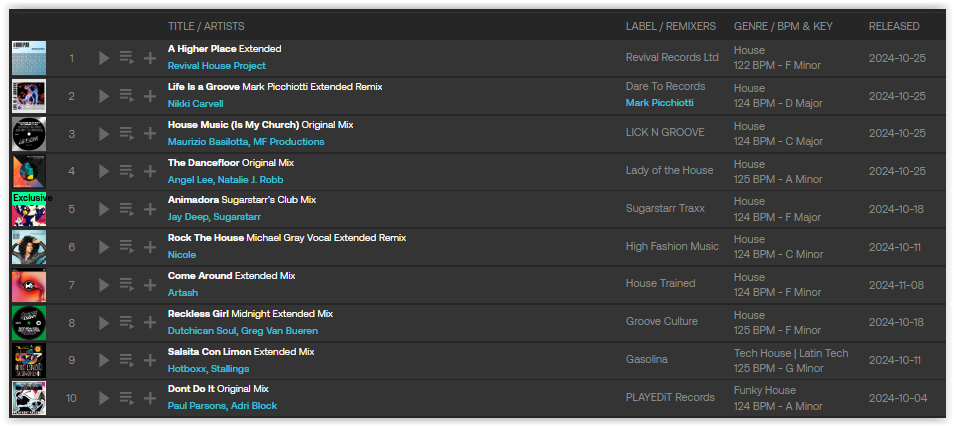Viewport: 954px width, 426px height.
Task: Add Life Is a Groove to queue
Action: point(127,96)
